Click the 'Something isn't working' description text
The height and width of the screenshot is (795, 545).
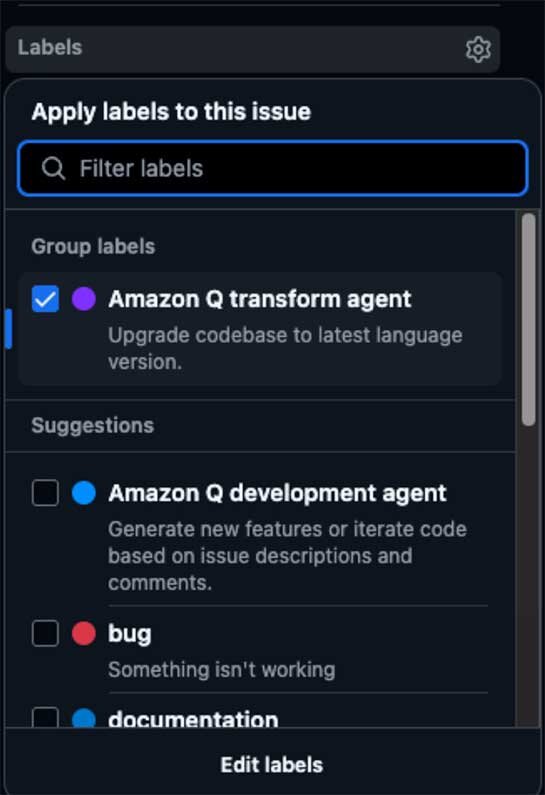[x=222, y=669]
